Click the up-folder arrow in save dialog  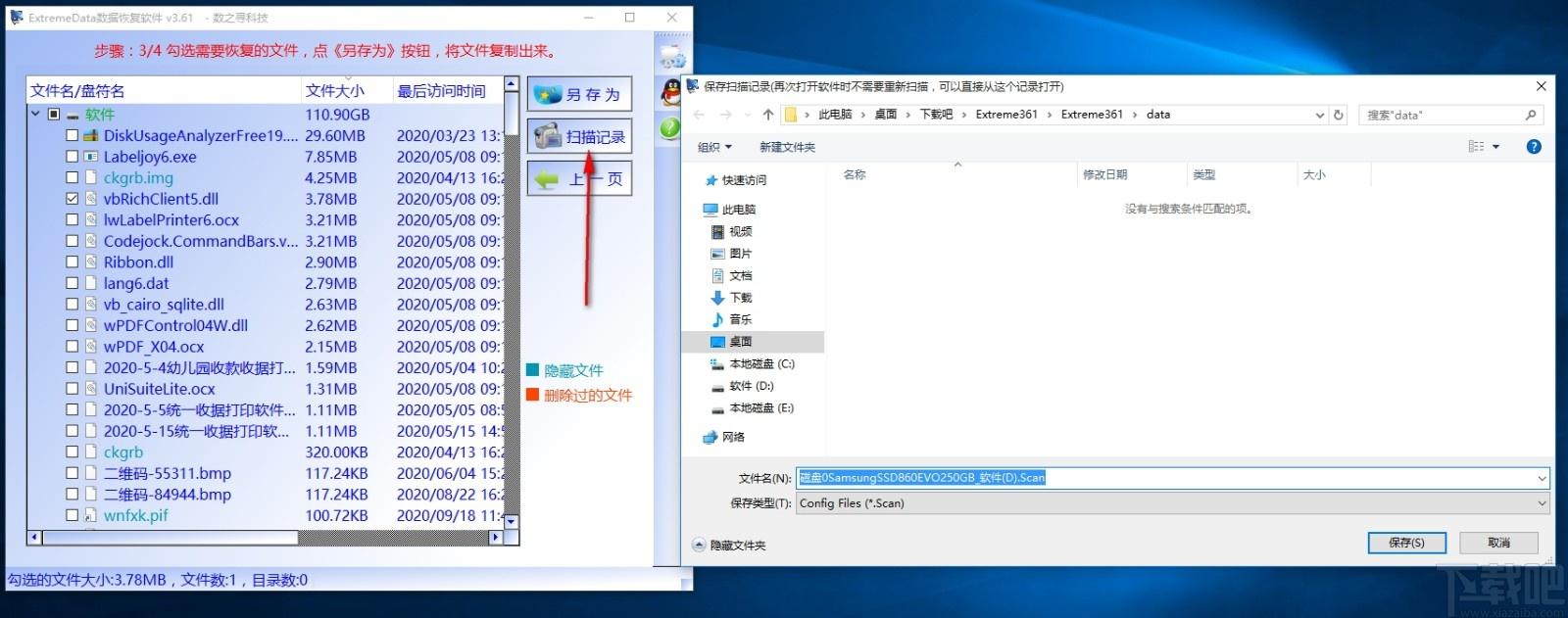(768, 115)
